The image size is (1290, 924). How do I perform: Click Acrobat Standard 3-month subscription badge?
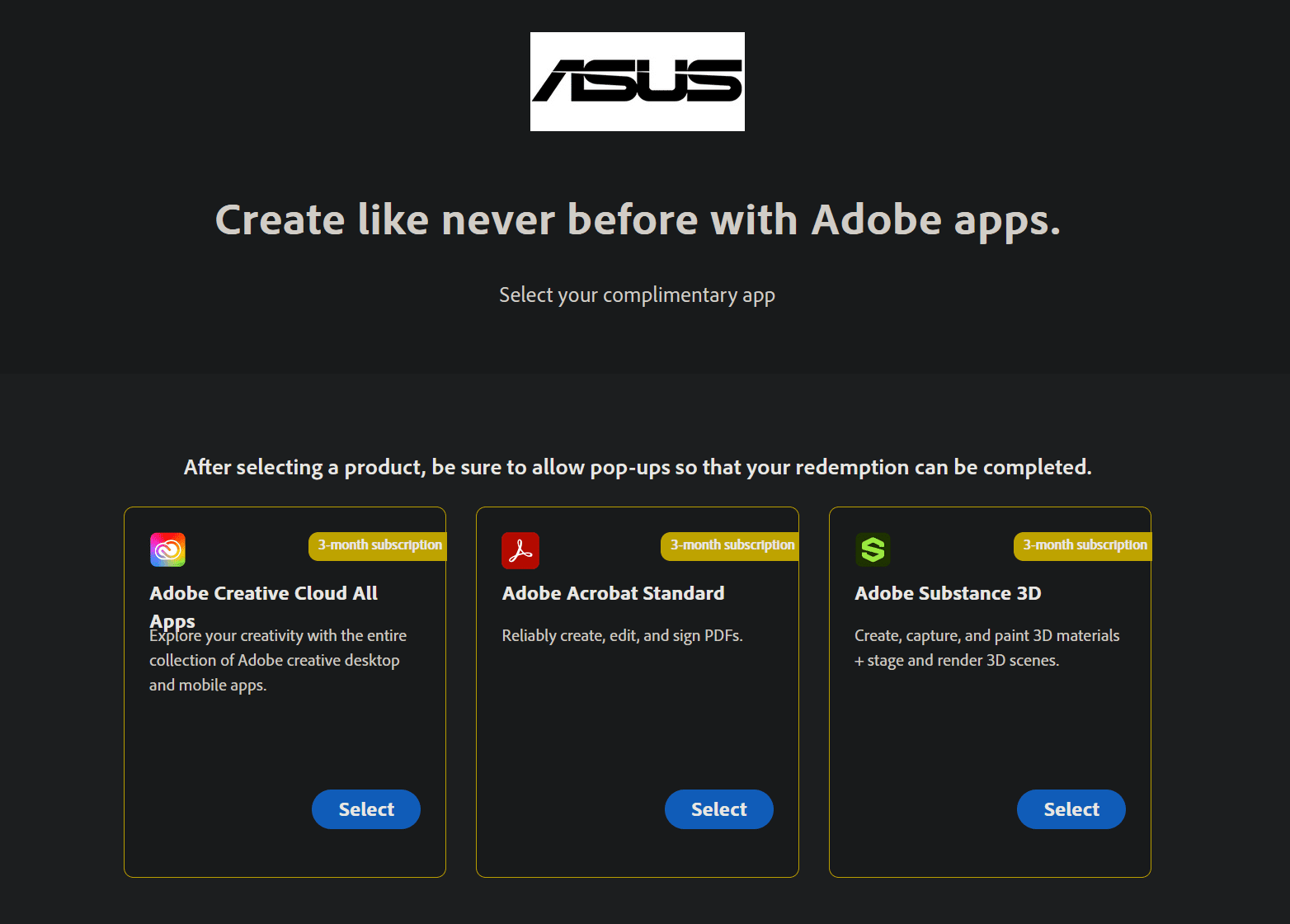pos(732,545)
